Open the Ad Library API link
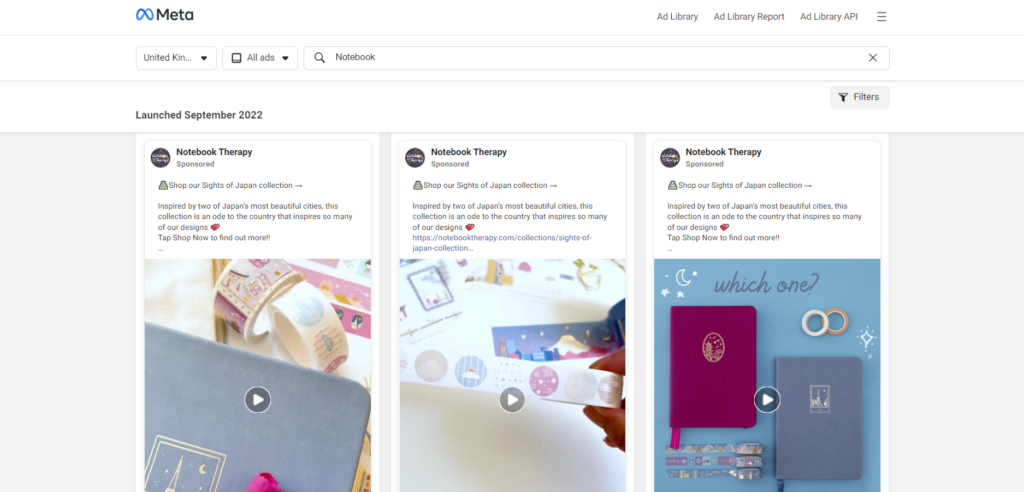 point(829,17)
